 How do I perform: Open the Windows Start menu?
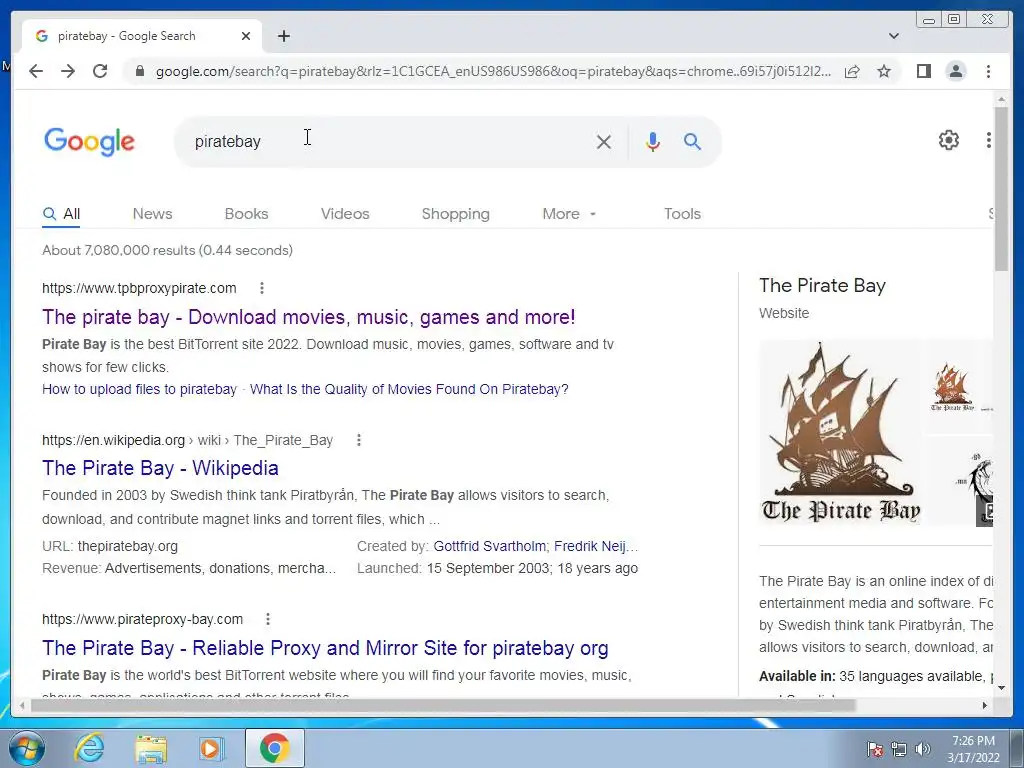[26, 748]
